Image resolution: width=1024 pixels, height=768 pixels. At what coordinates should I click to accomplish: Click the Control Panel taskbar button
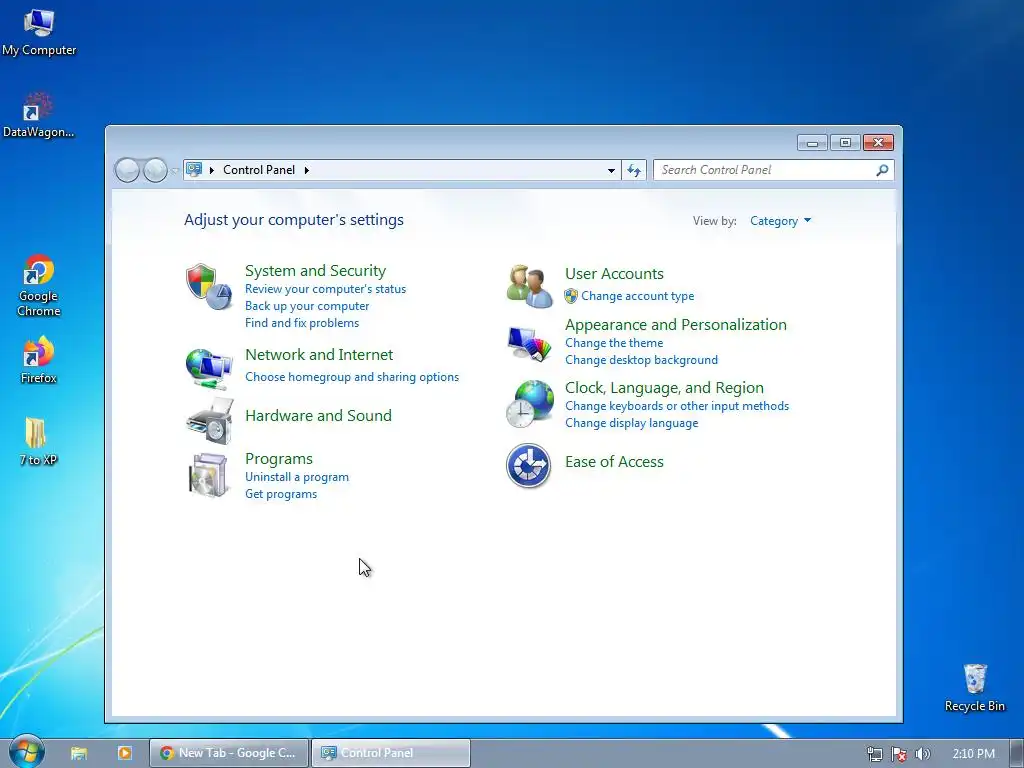[x=391, y=753]
